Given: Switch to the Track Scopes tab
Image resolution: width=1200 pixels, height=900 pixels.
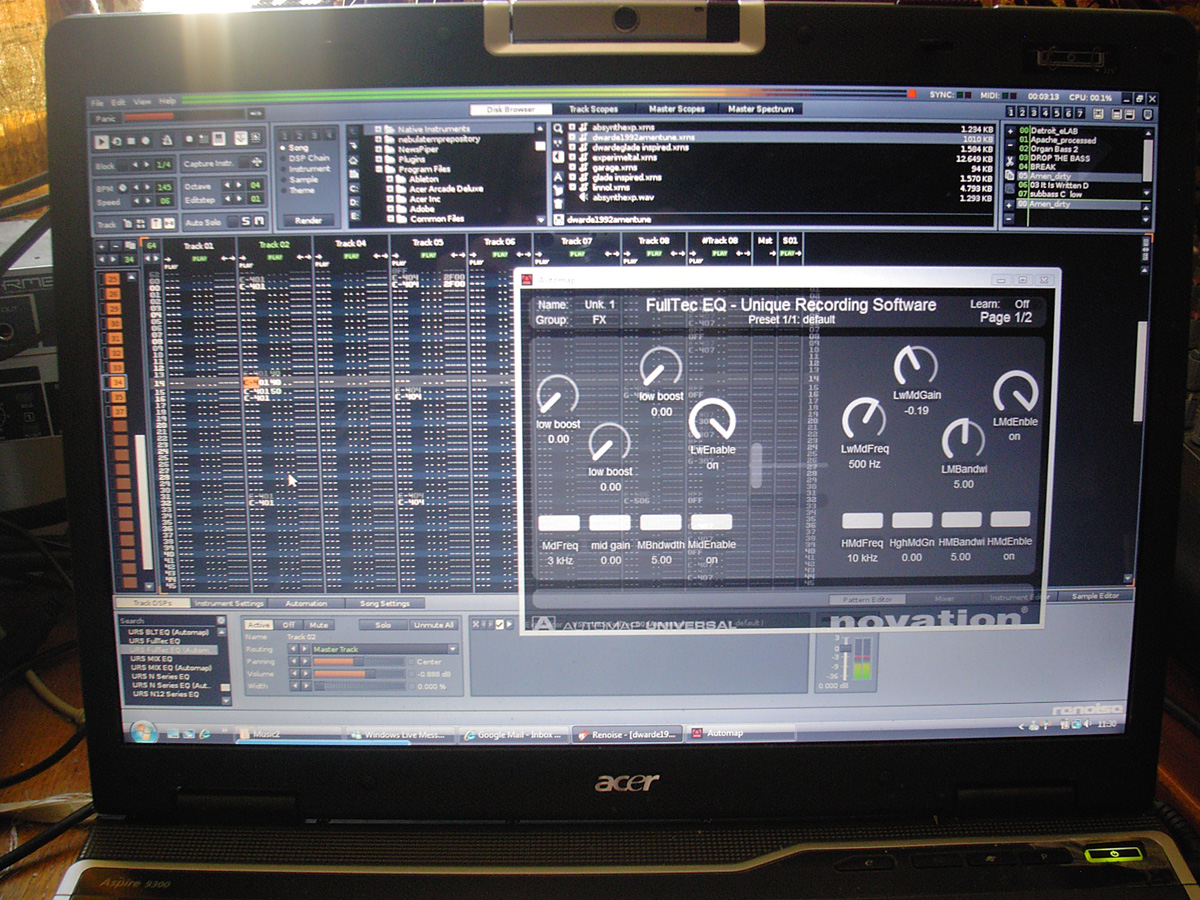Looking at the screenshot, I should (x=593, y=109).
